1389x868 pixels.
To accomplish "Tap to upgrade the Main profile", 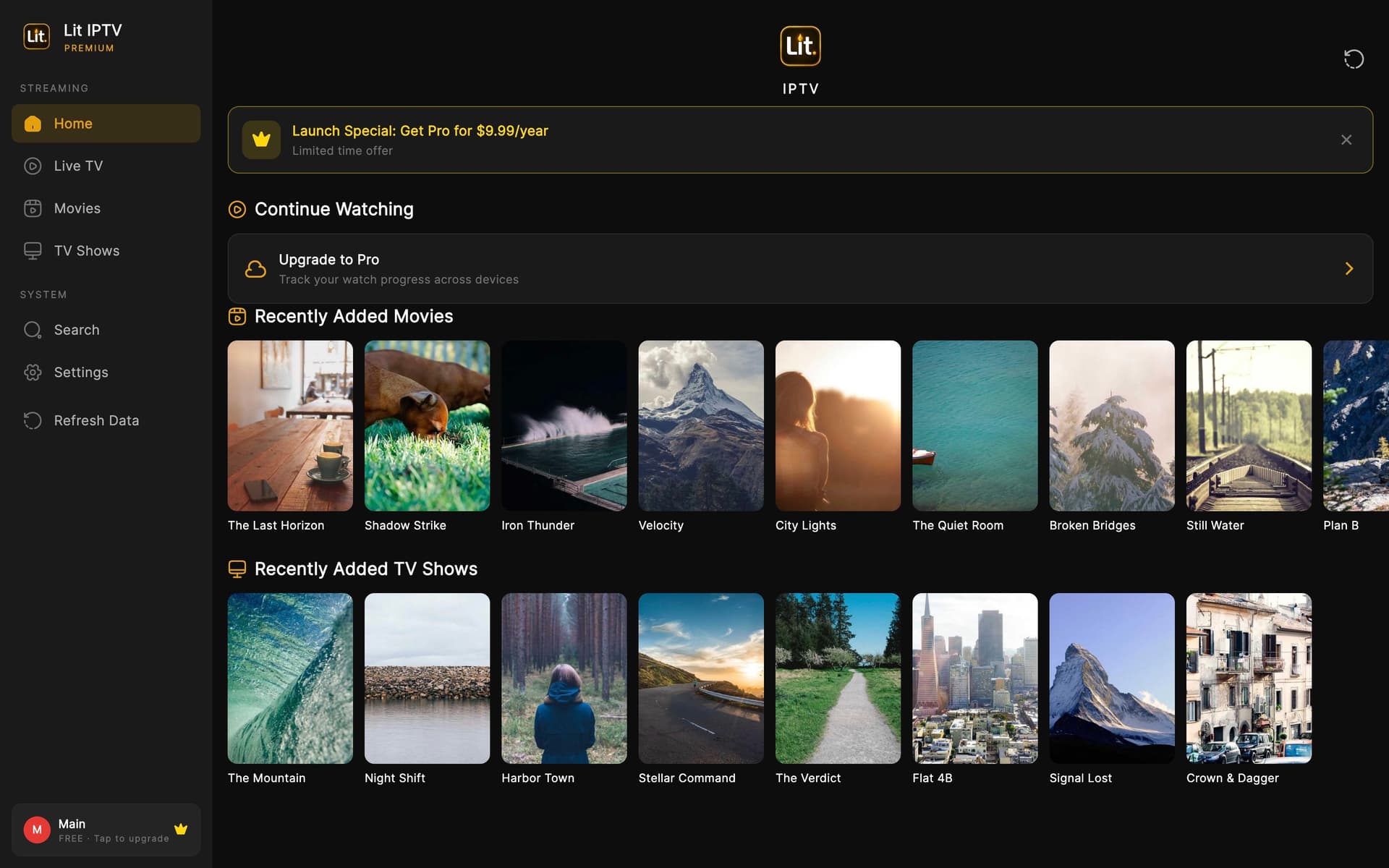I will click(x=106, y=830).
